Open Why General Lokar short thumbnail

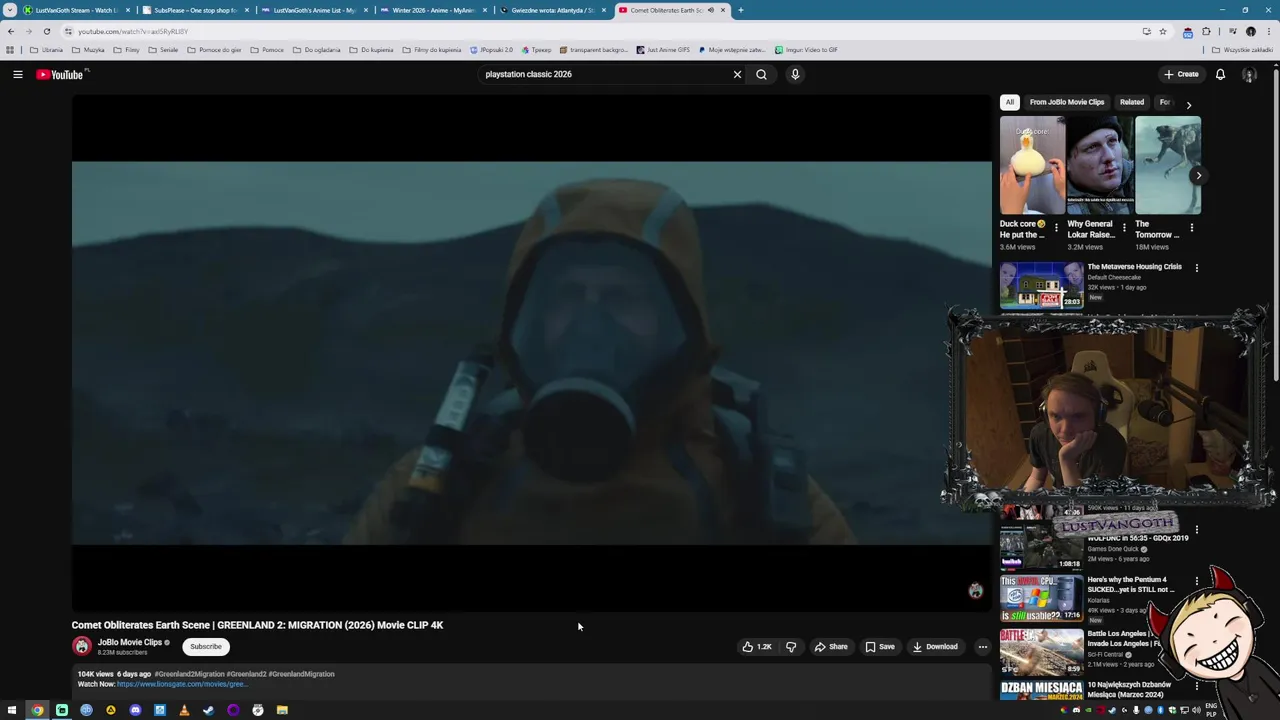coord(1100,165)
